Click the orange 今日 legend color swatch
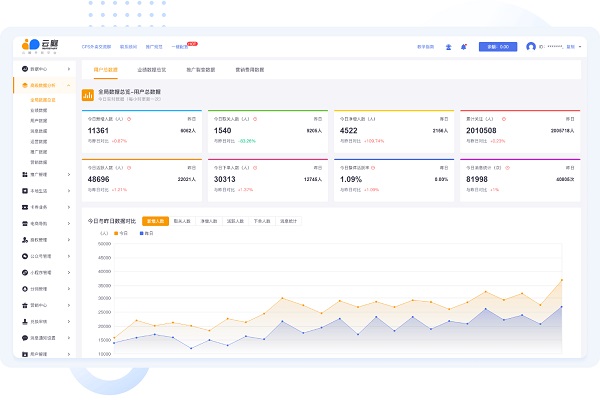The width and height of the screenshot is (600, 400). (x=117, y=233)
